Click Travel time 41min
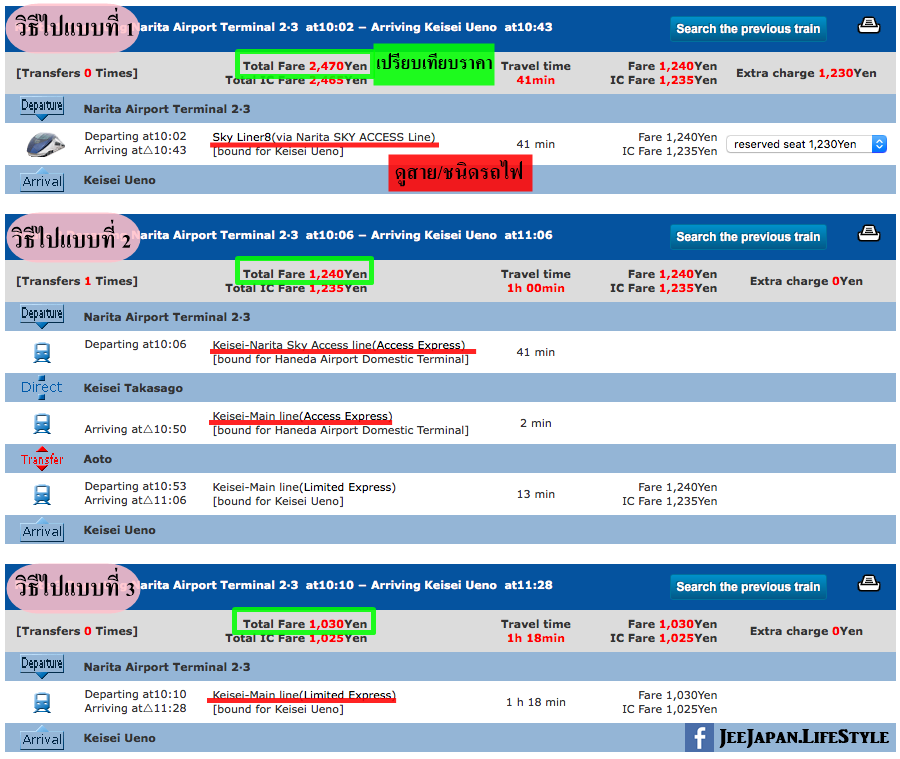The image size is (900, 759). (536, 73)
